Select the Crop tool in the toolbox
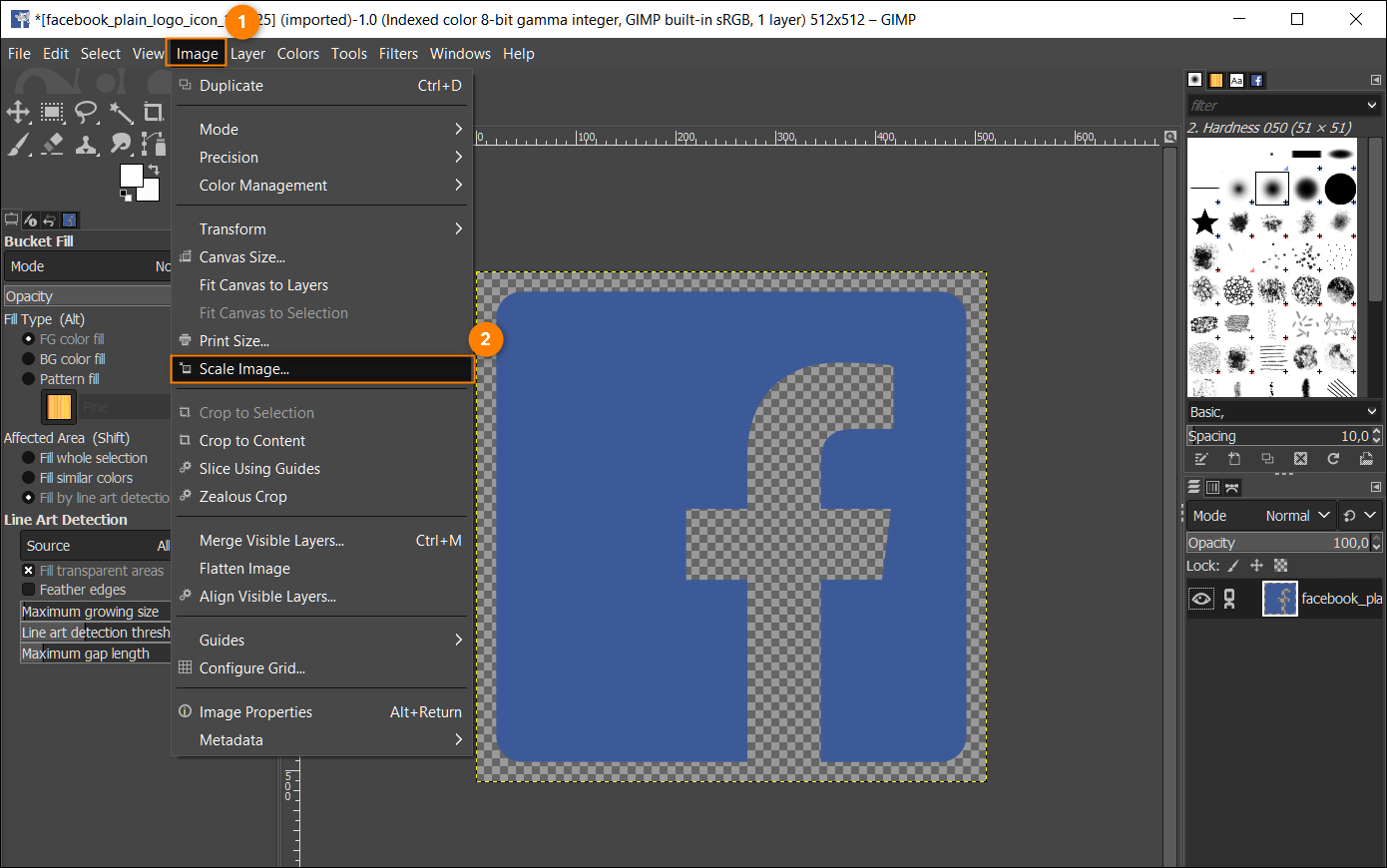Screen dimensions: 1387x868 [x=154, y=112]
